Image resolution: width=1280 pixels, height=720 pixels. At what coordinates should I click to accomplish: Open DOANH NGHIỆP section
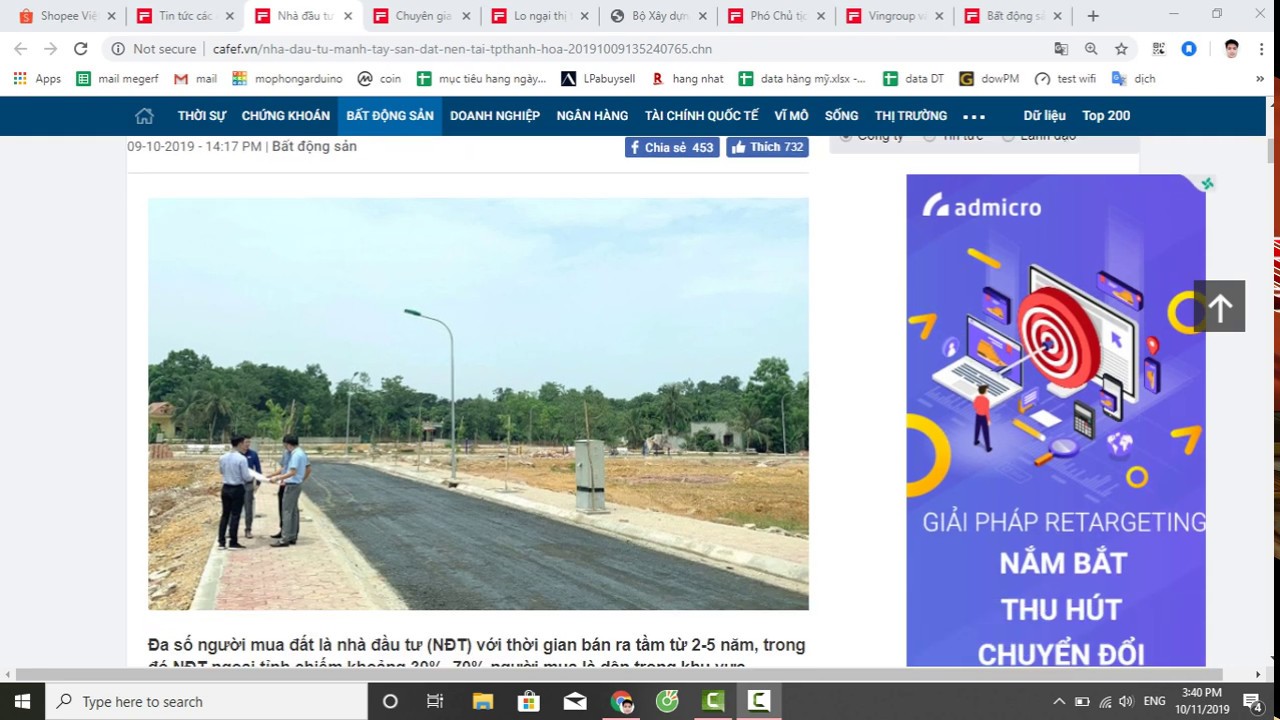click(495, 116)
